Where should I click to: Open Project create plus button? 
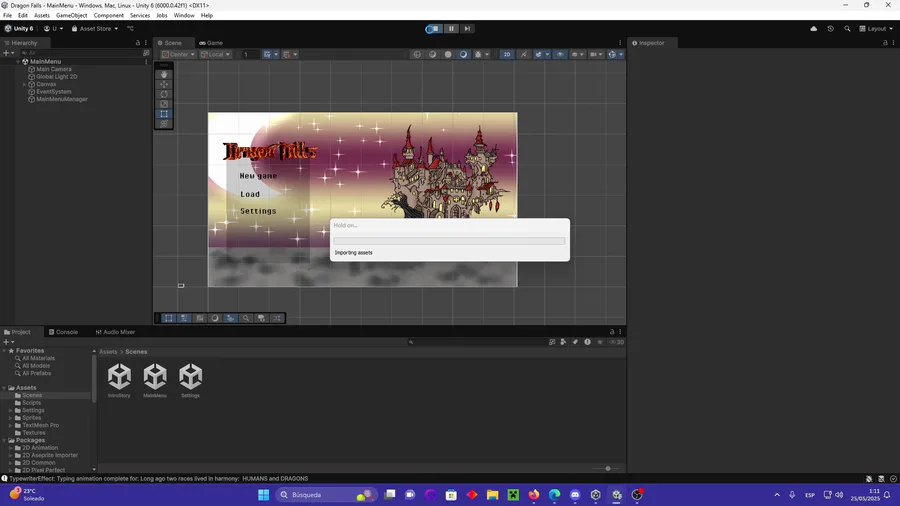[x=9, y=342]
